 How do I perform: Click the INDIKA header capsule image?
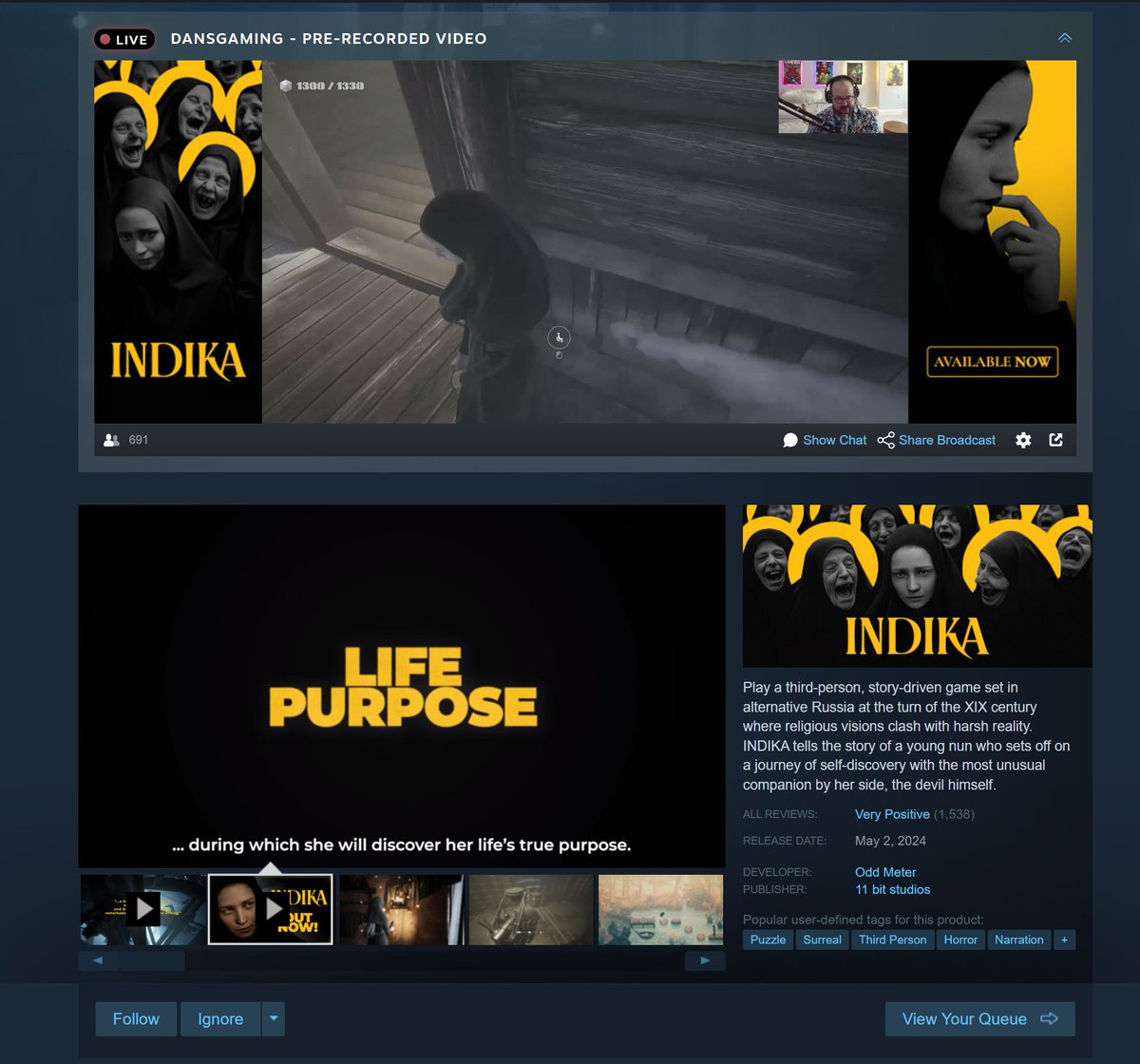[x=917, y=586]
